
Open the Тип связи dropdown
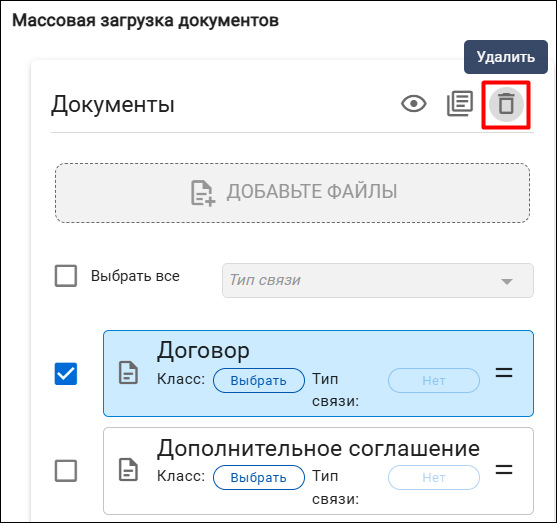pyautogui.click(x=378, y=280)
